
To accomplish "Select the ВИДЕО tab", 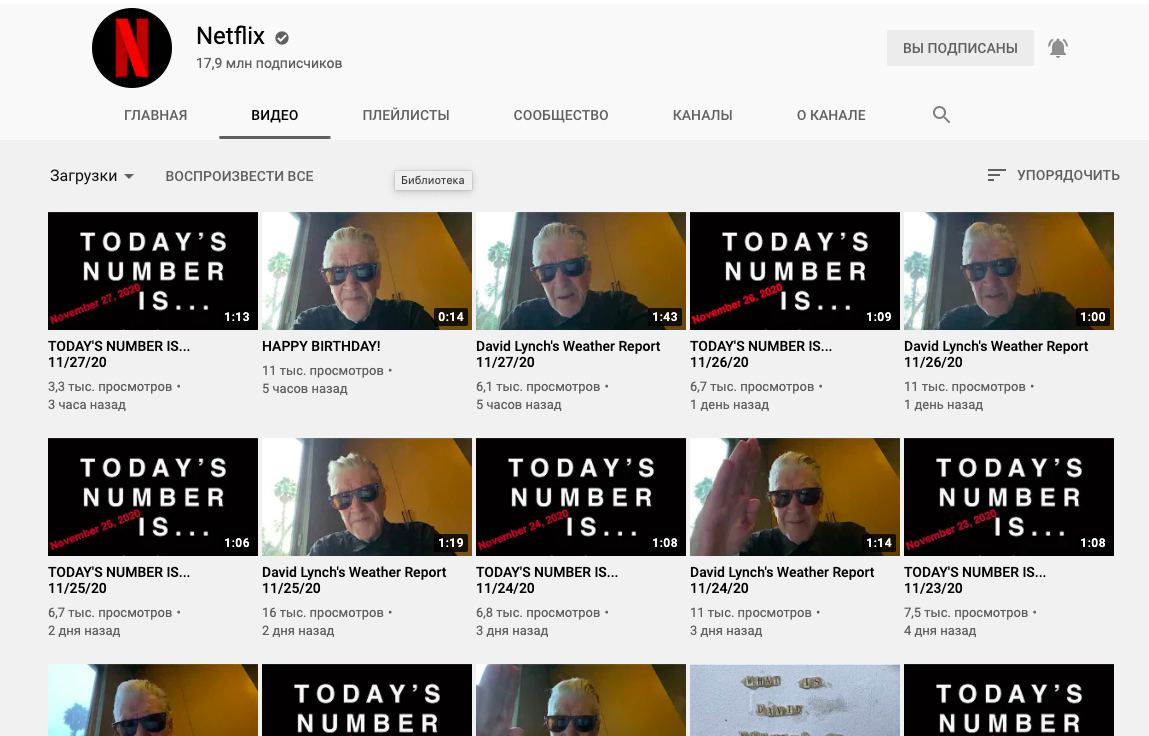I will [x=275, y=115].
